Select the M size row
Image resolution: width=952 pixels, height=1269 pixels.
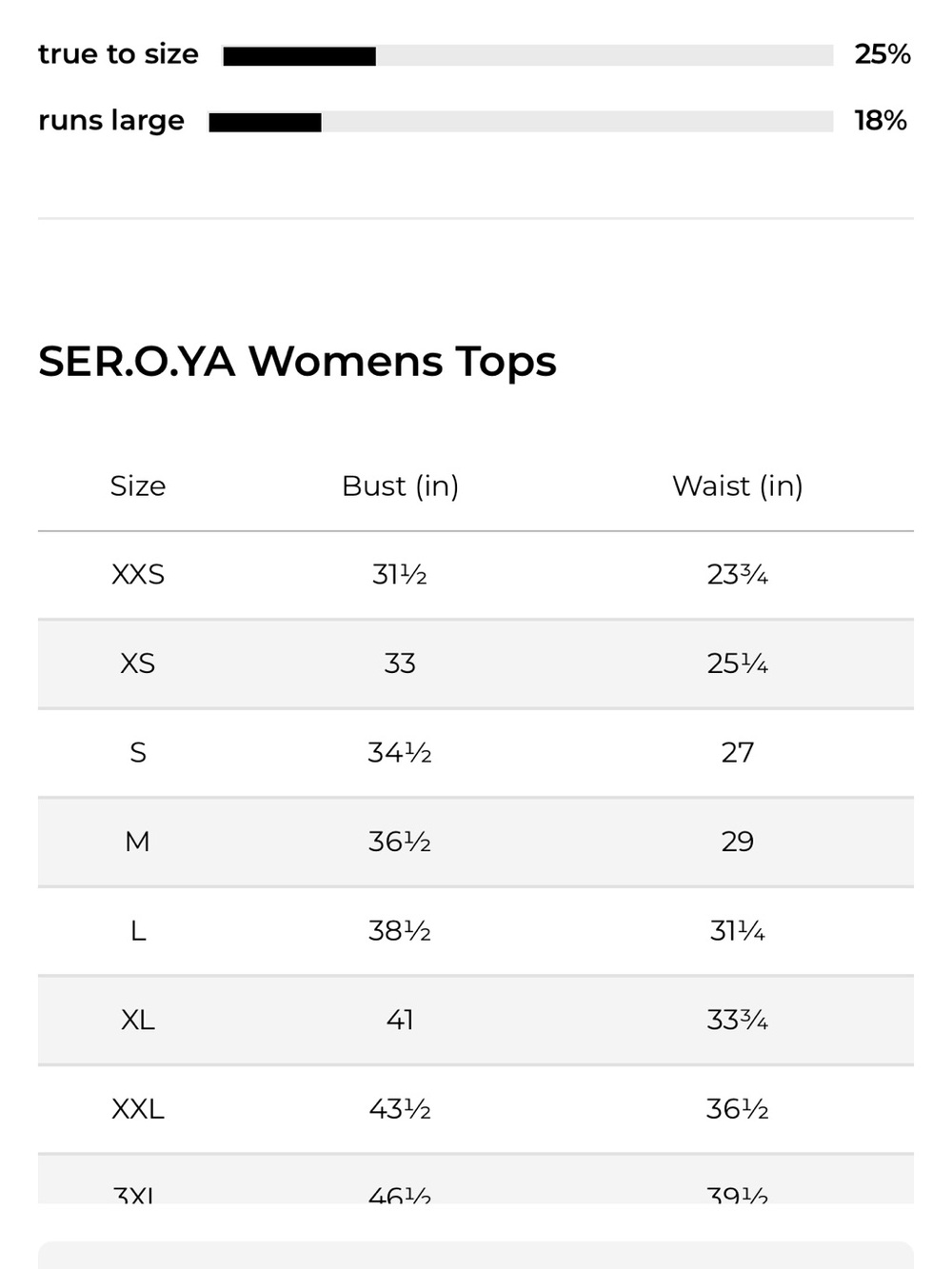476,842
